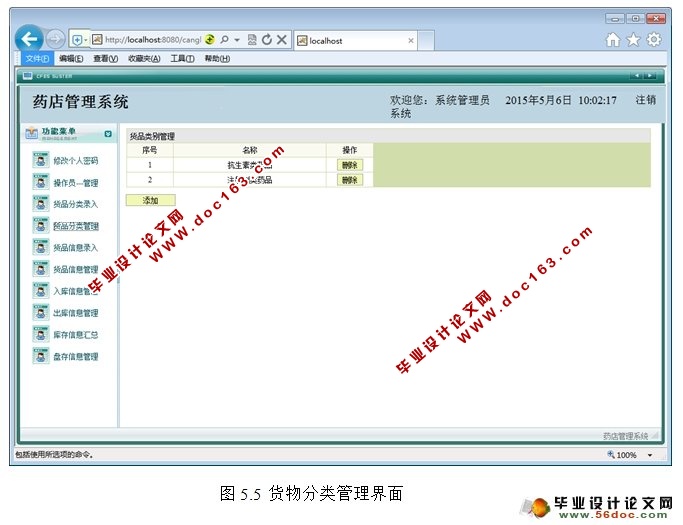Image resolution: width=683 pixels, height=525 pixels.
Task: Open the 帮助(H) menu
Action: pyautogui.click(x=217, y=58)
